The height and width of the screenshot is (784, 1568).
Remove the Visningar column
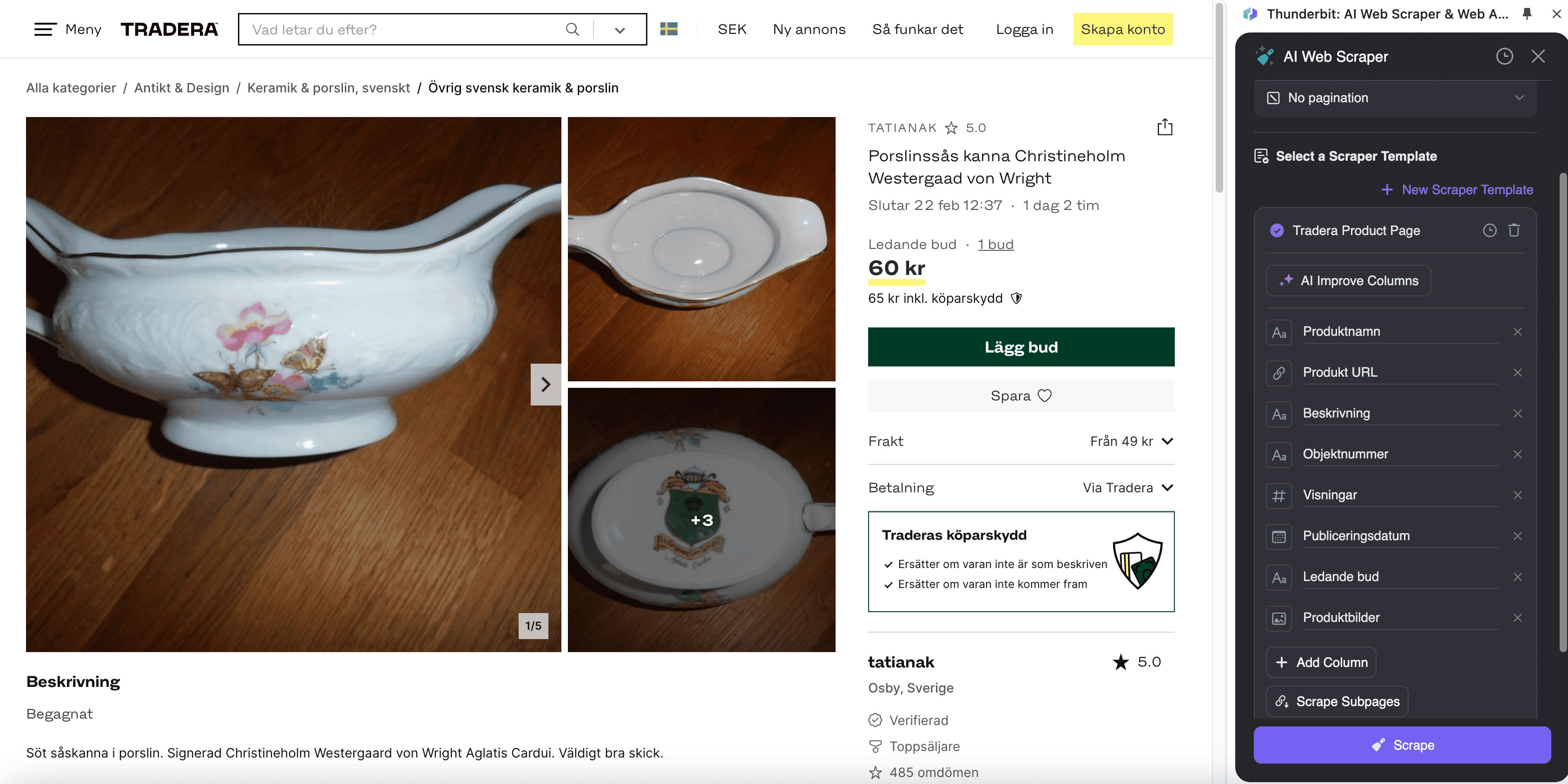pyautogui.click(x=1517, y=495)
